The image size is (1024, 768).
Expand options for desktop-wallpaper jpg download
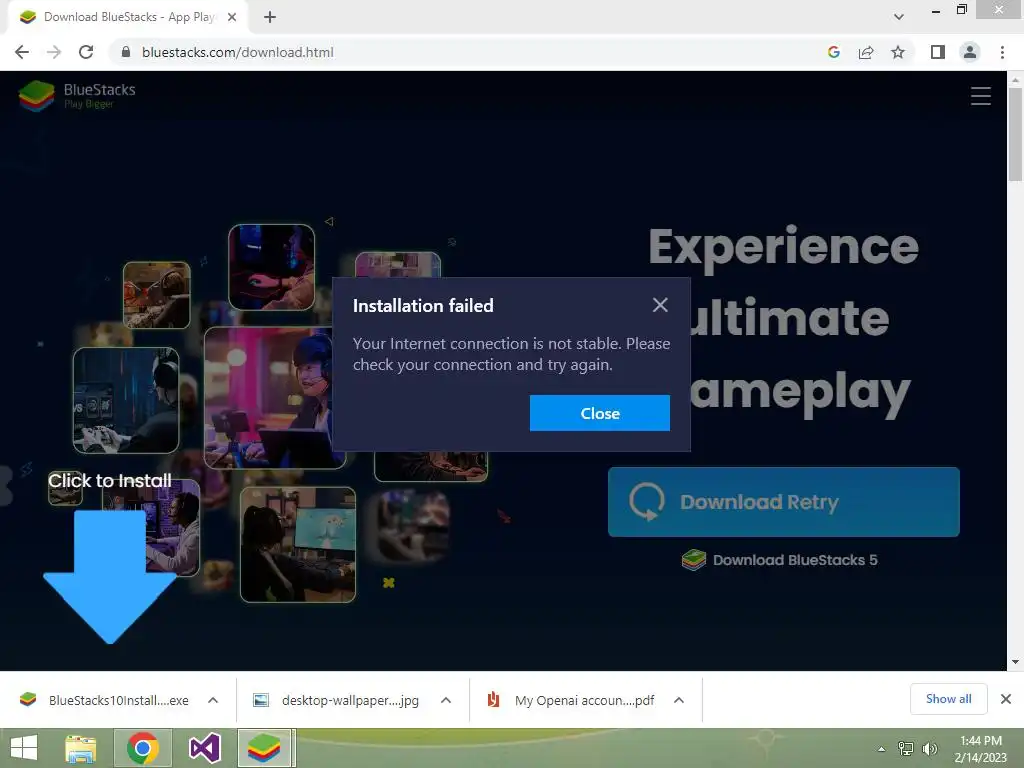coord(446,700)
